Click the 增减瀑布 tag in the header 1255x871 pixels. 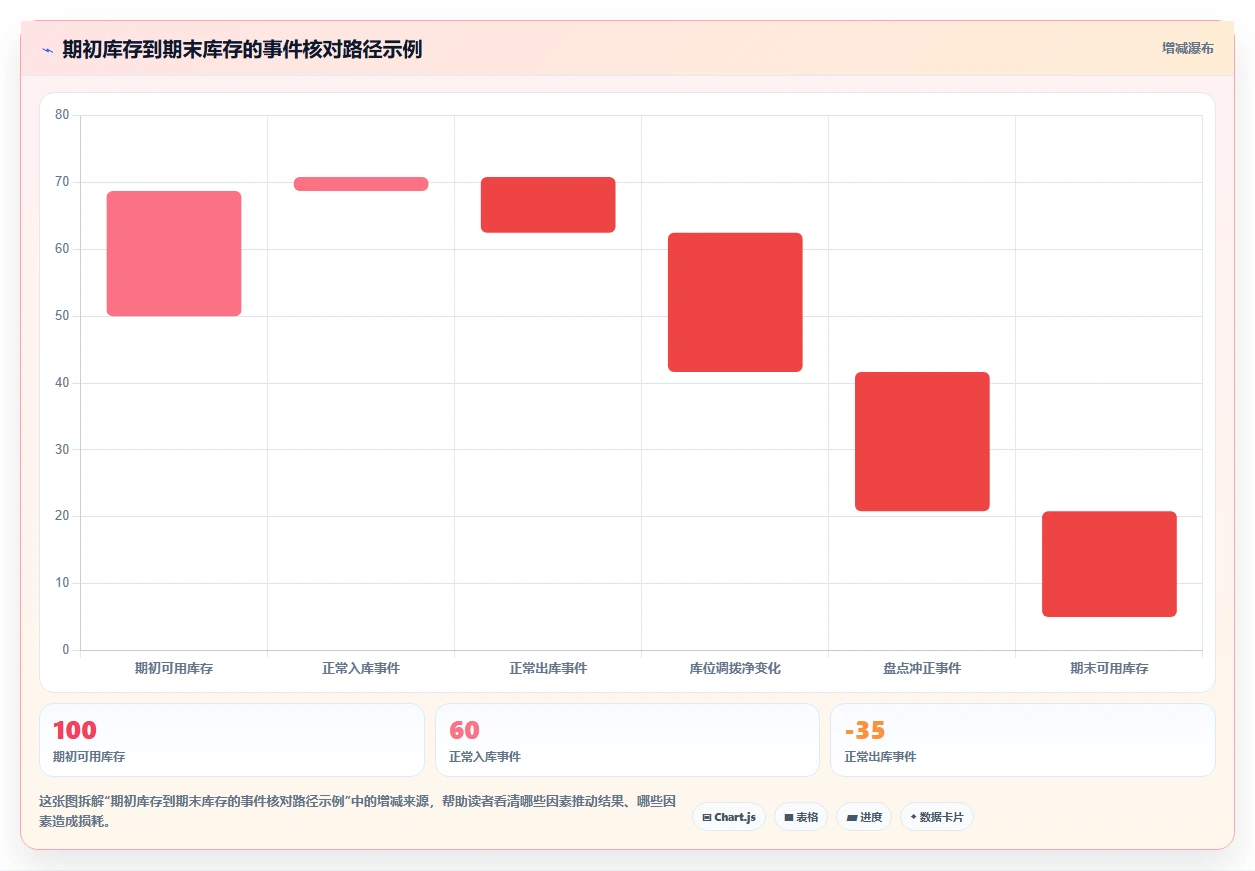tap(1188, 48)
